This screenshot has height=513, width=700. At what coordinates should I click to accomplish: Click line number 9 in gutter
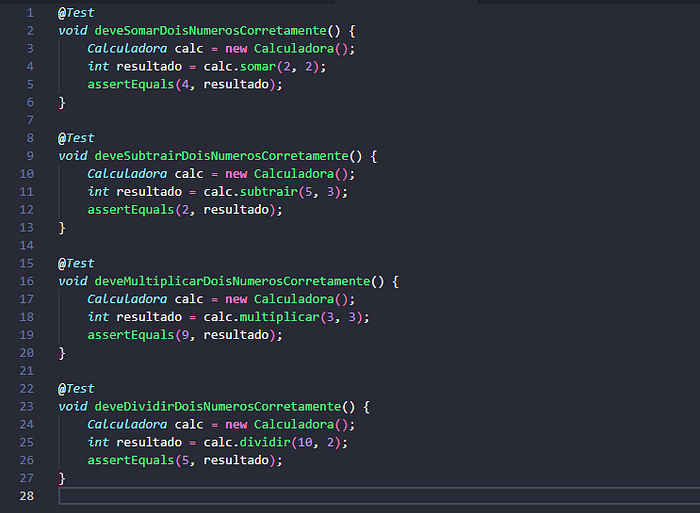coord(30,156)
